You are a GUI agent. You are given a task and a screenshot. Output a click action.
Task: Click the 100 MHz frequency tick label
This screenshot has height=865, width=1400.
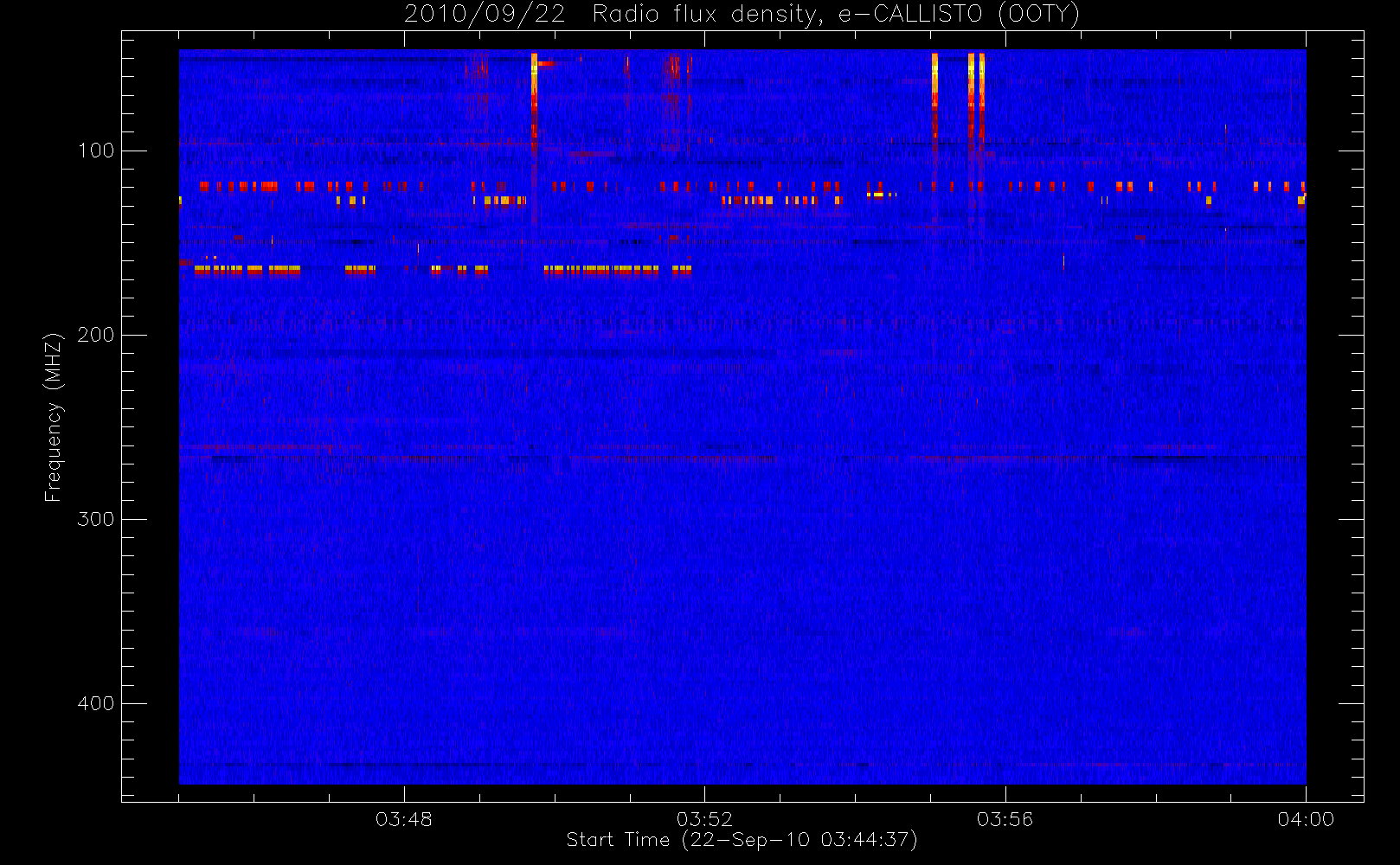click(96, 151)
